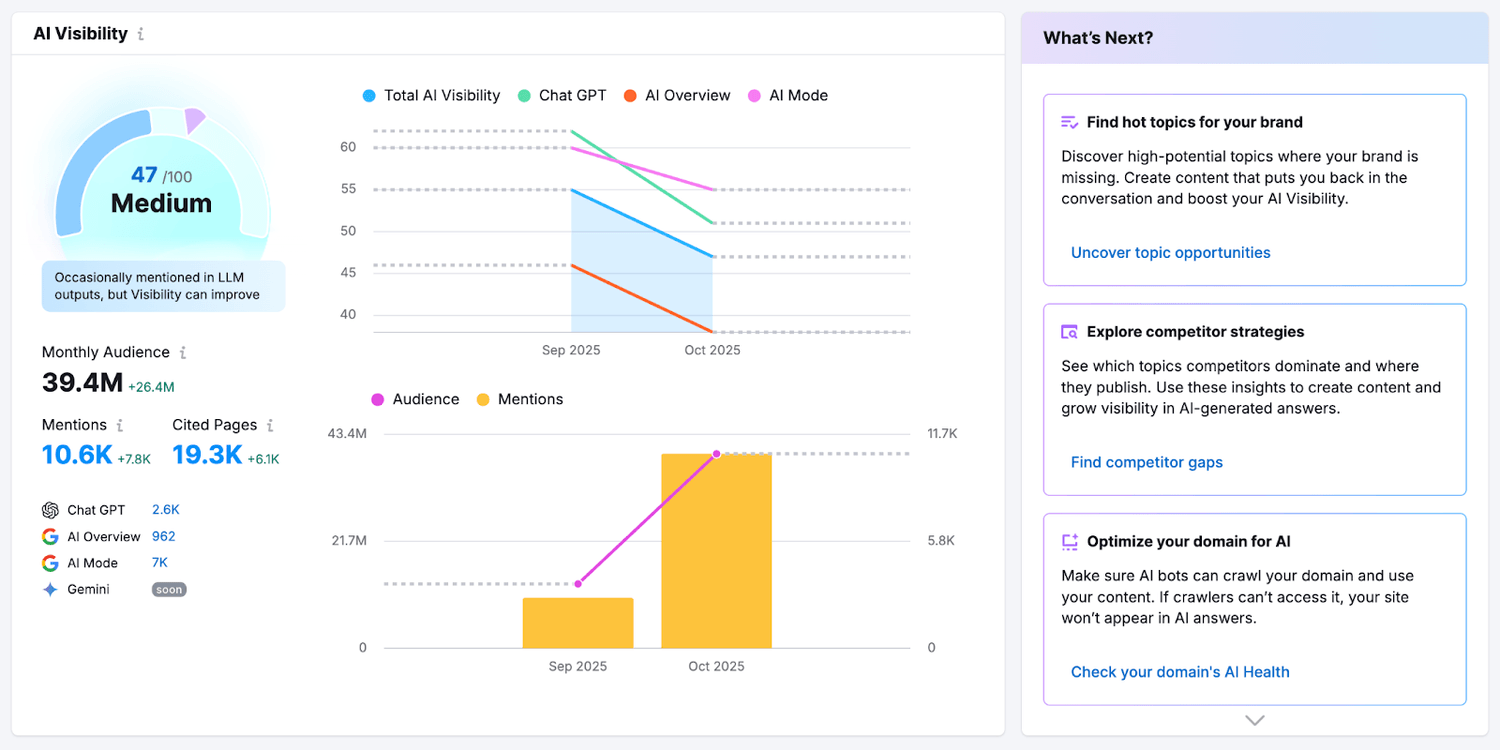The height and width of the screenshot is (750, 1500).
Task: Toggle the Audience legend item
Action: click(x=415, y=399)
